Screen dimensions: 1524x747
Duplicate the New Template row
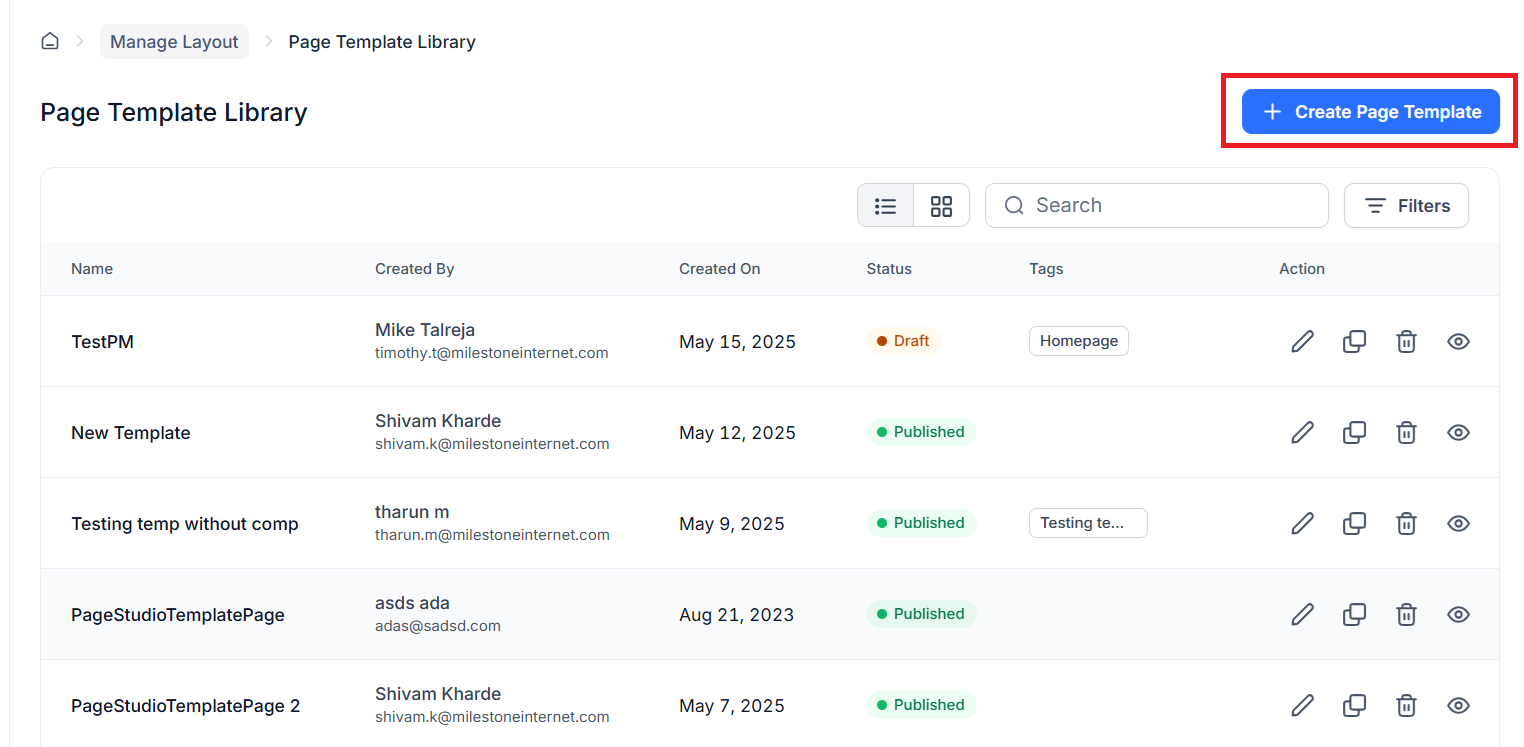pyautogui.click(x=1355, y=433)
